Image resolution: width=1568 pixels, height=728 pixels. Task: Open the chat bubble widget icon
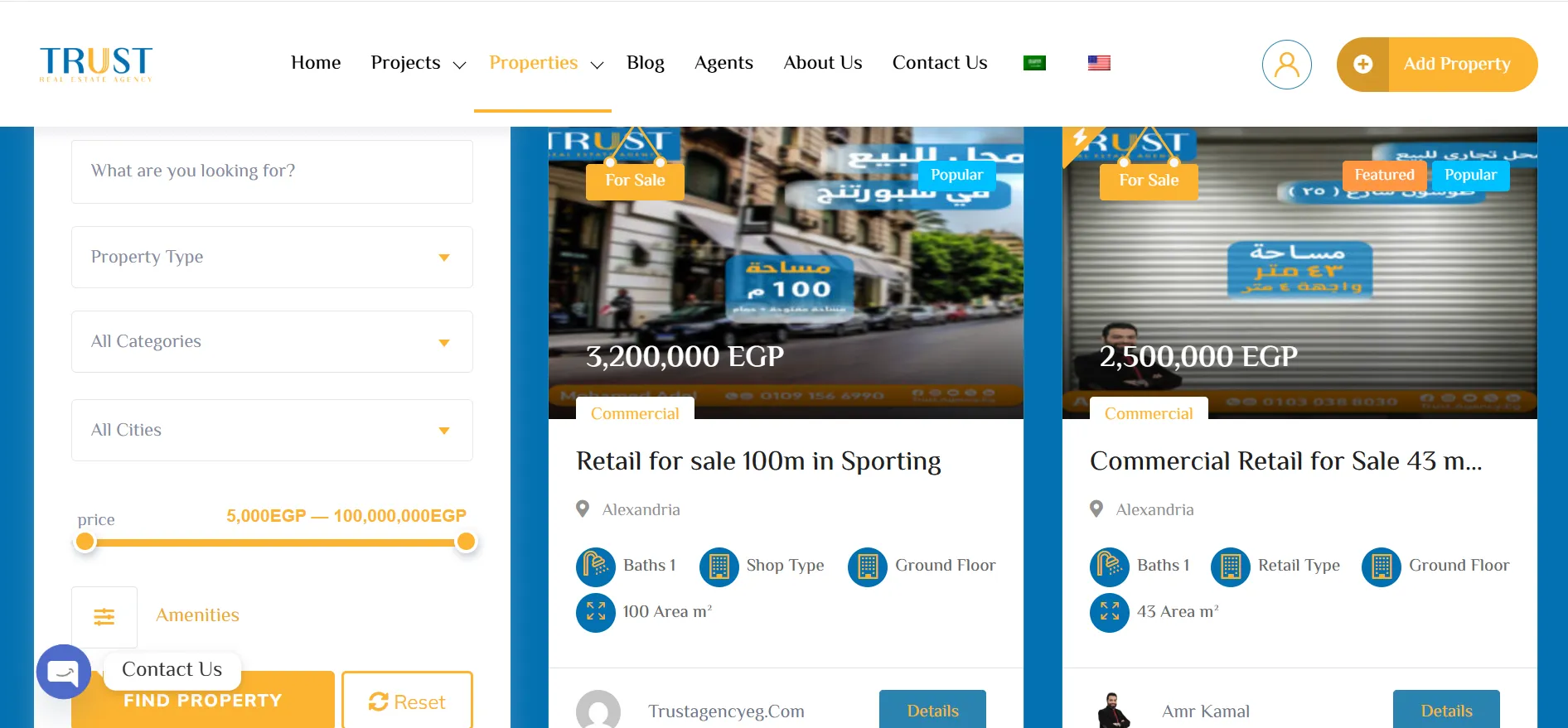click(64, 672)
